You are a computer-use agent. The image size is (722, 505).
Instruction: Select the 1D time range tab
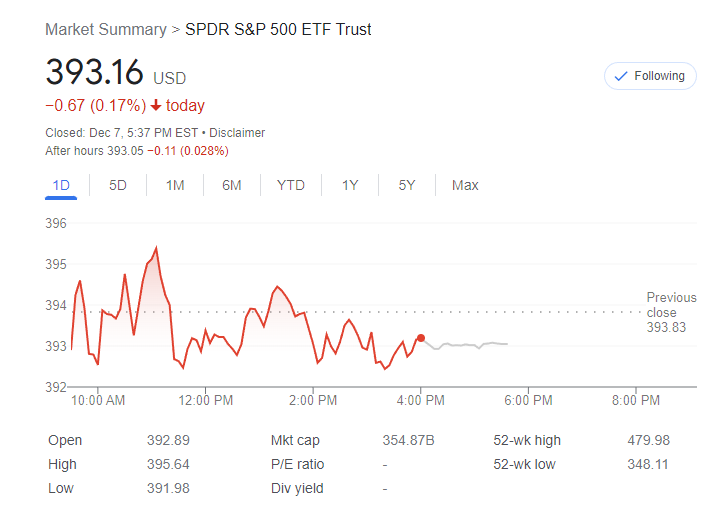(61, 185)
